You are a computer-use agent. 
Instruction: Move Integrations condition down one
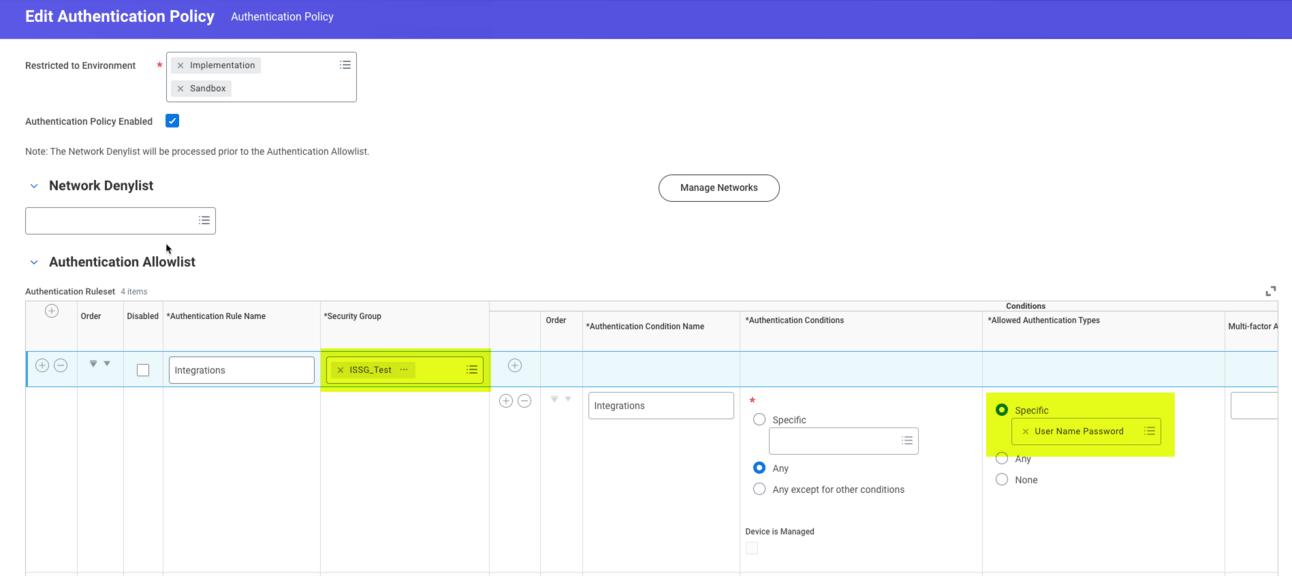568,399
